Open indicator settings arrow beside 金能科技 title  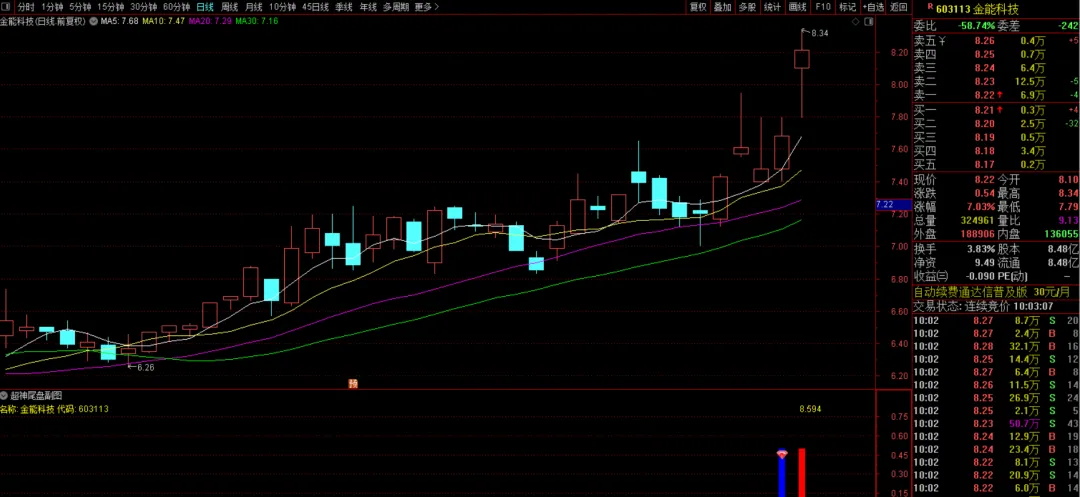[93, 21]
